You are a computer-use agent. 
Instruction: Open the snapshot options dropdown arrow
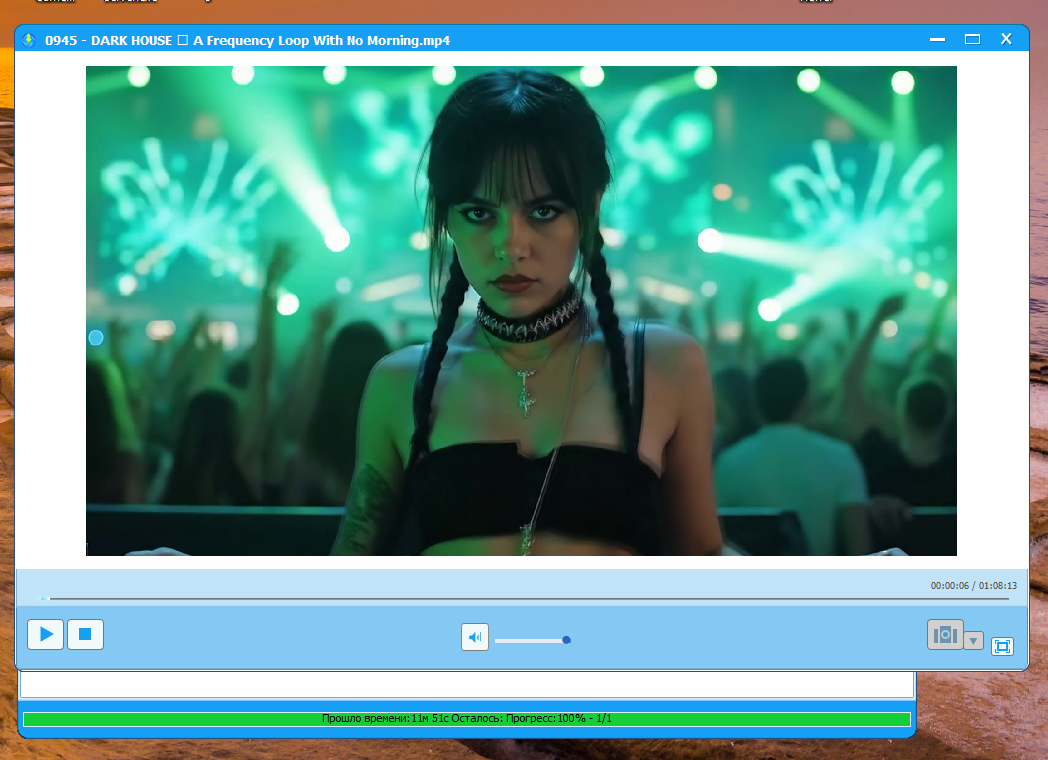tap(973, 640)
